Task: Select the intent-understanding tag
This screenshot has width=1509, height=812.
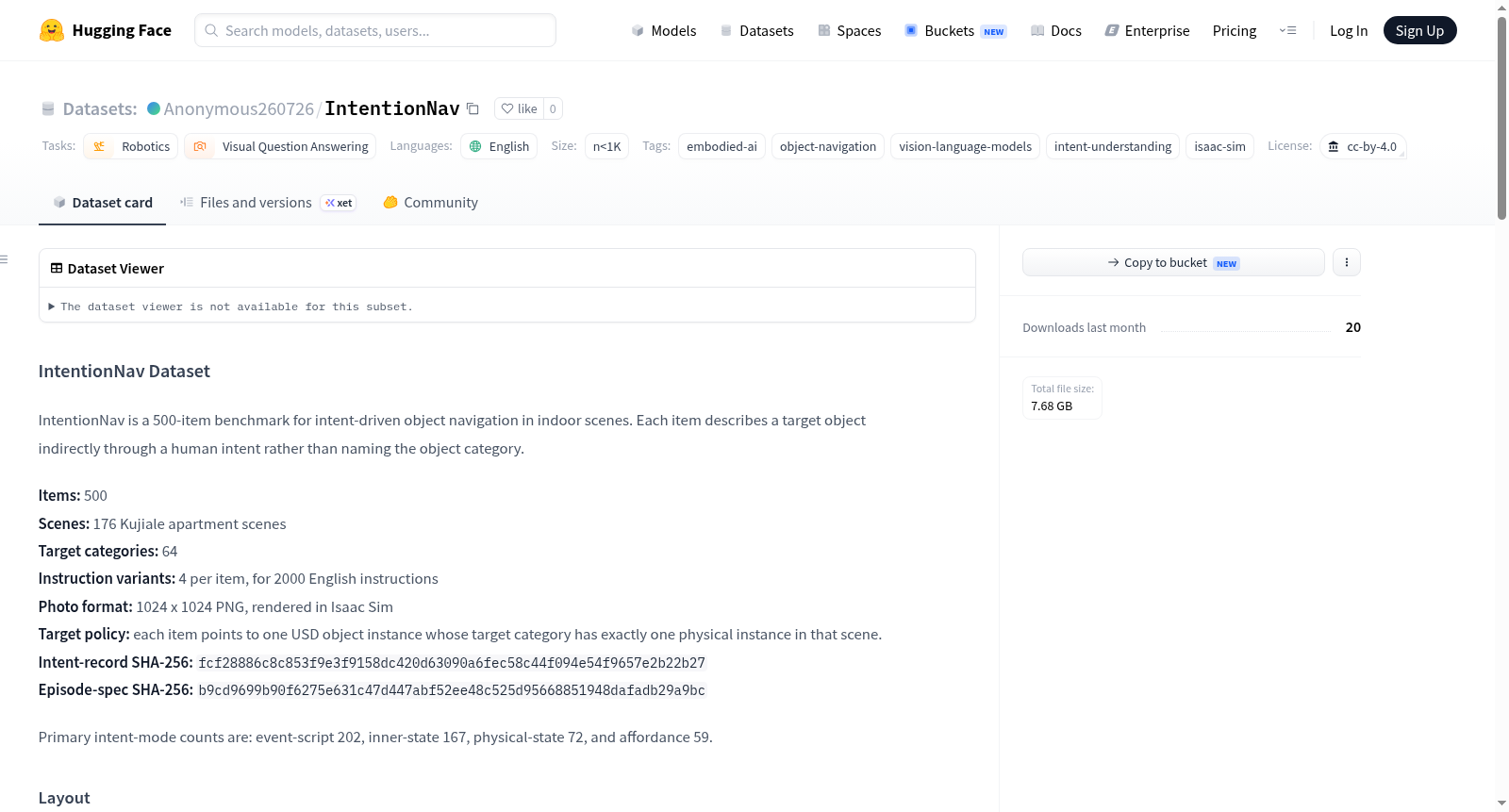Action: point(1113,146)
